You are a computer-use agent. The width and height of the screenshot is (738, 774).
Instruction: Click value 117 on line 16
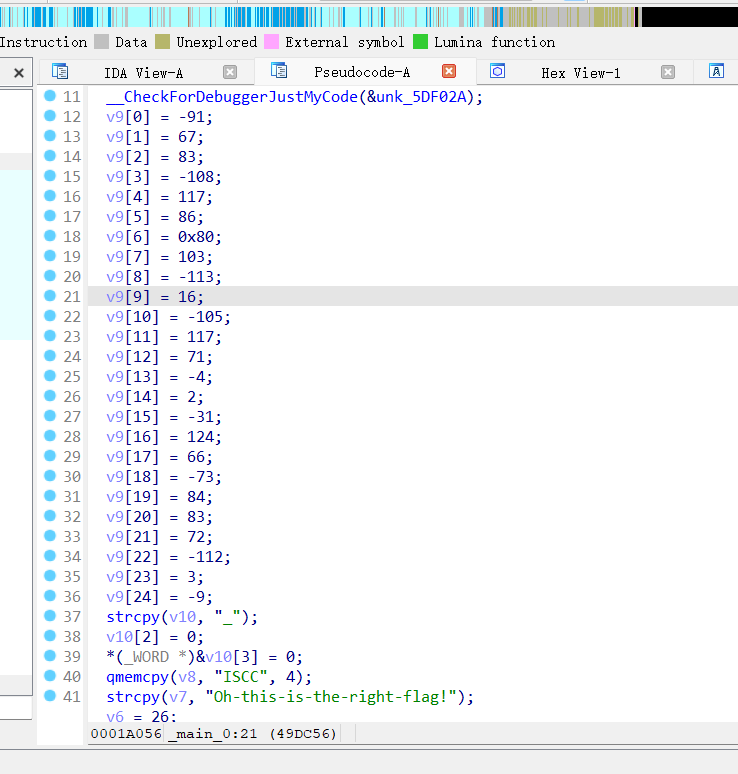click(x=192, y=197)
